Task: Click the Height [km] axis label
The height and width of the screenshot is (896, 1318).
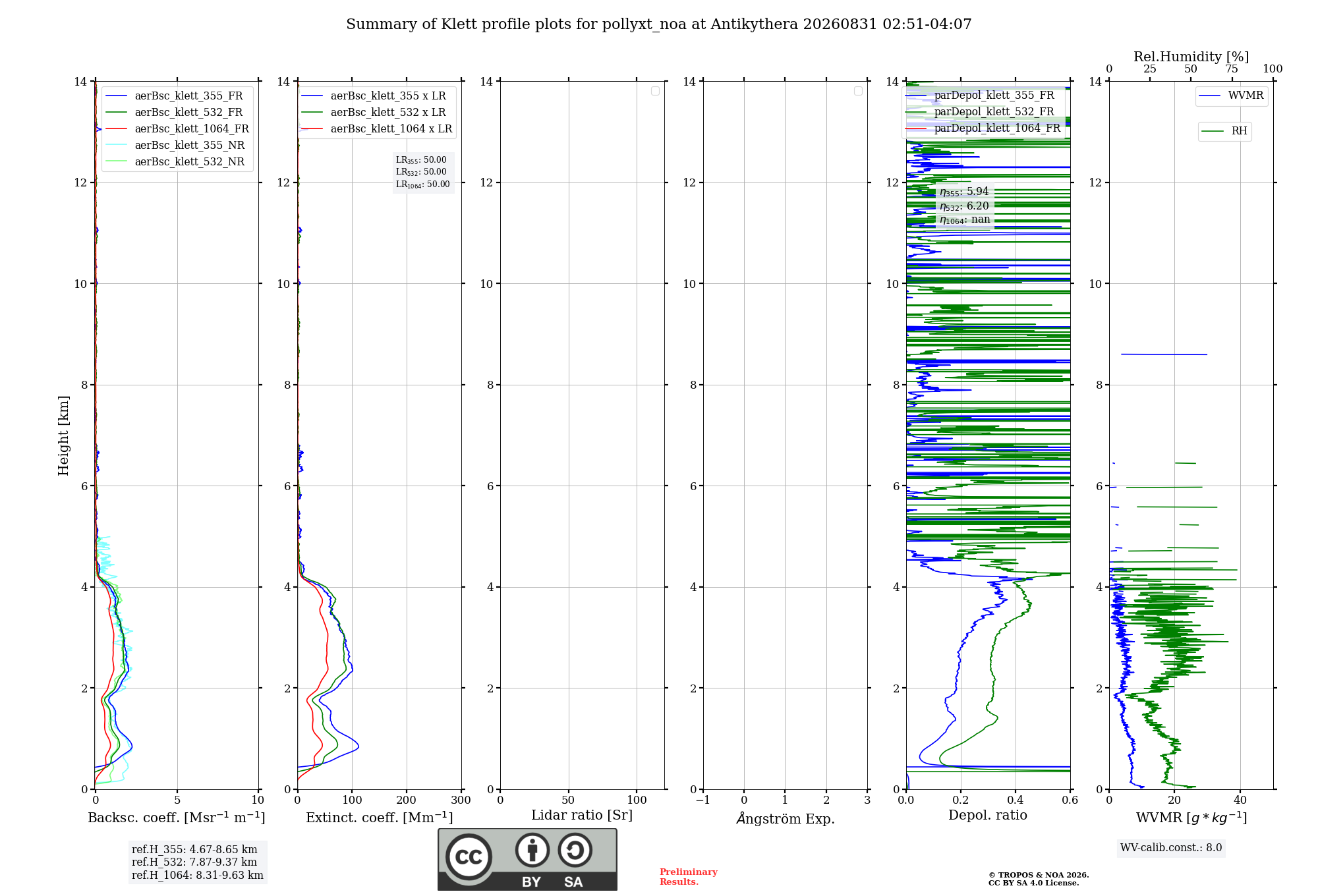Action: pyautogui.click(x=63, y=435)
